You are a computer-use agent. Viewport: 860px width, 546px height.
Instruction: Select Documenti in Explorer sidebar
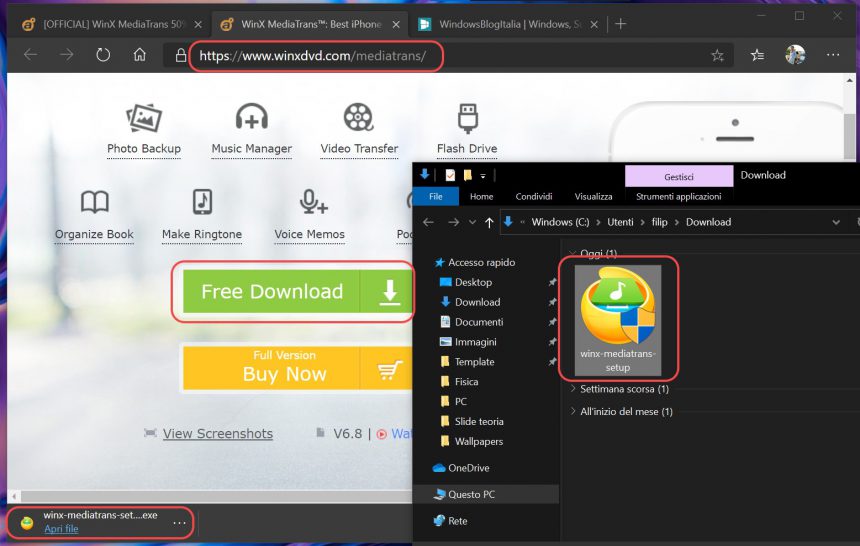[472, 322]
